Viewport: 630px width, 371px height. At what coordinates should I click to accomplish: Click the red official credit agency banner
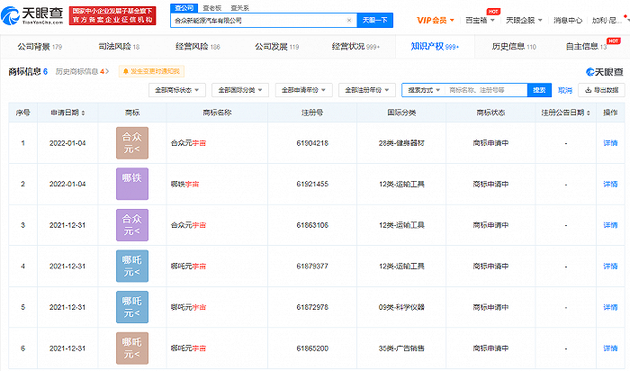[112, 16]
